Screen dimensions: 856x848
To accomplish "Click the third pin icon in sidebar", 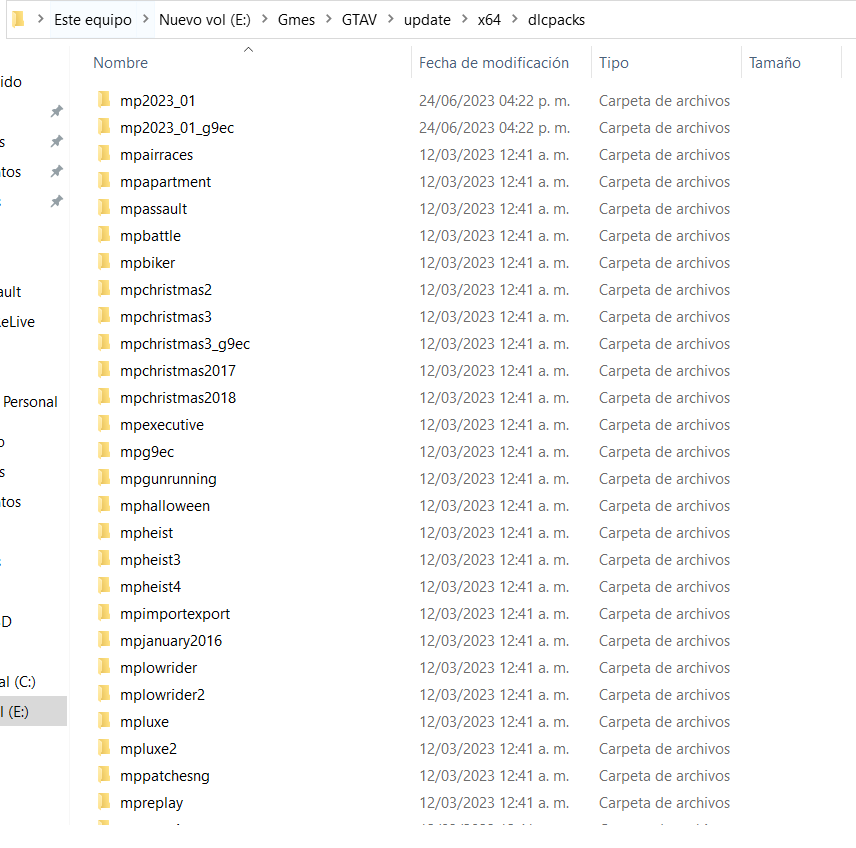I will 57,171.
